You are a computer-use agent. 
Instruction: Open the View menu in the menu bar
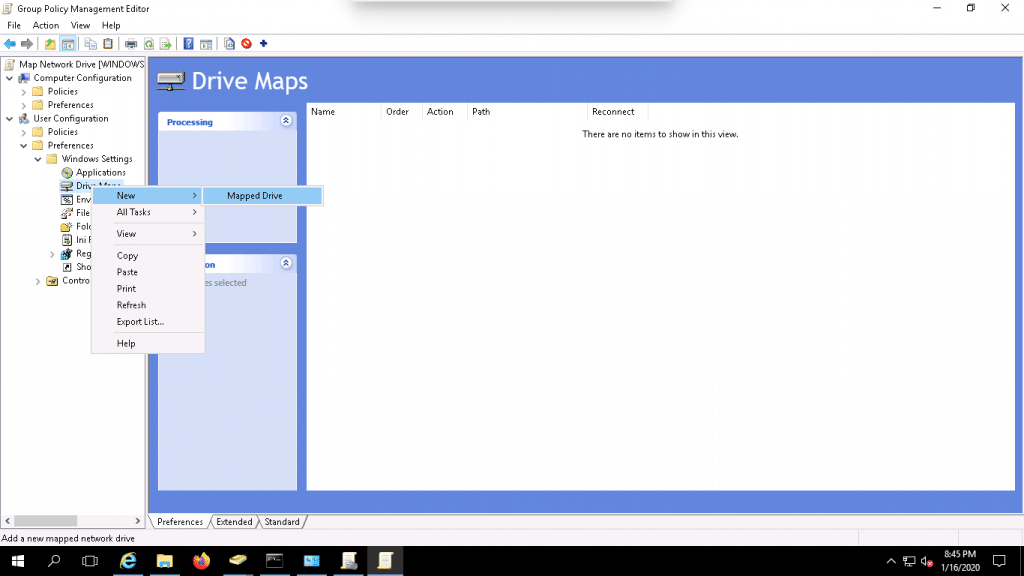tap(80, 25)
